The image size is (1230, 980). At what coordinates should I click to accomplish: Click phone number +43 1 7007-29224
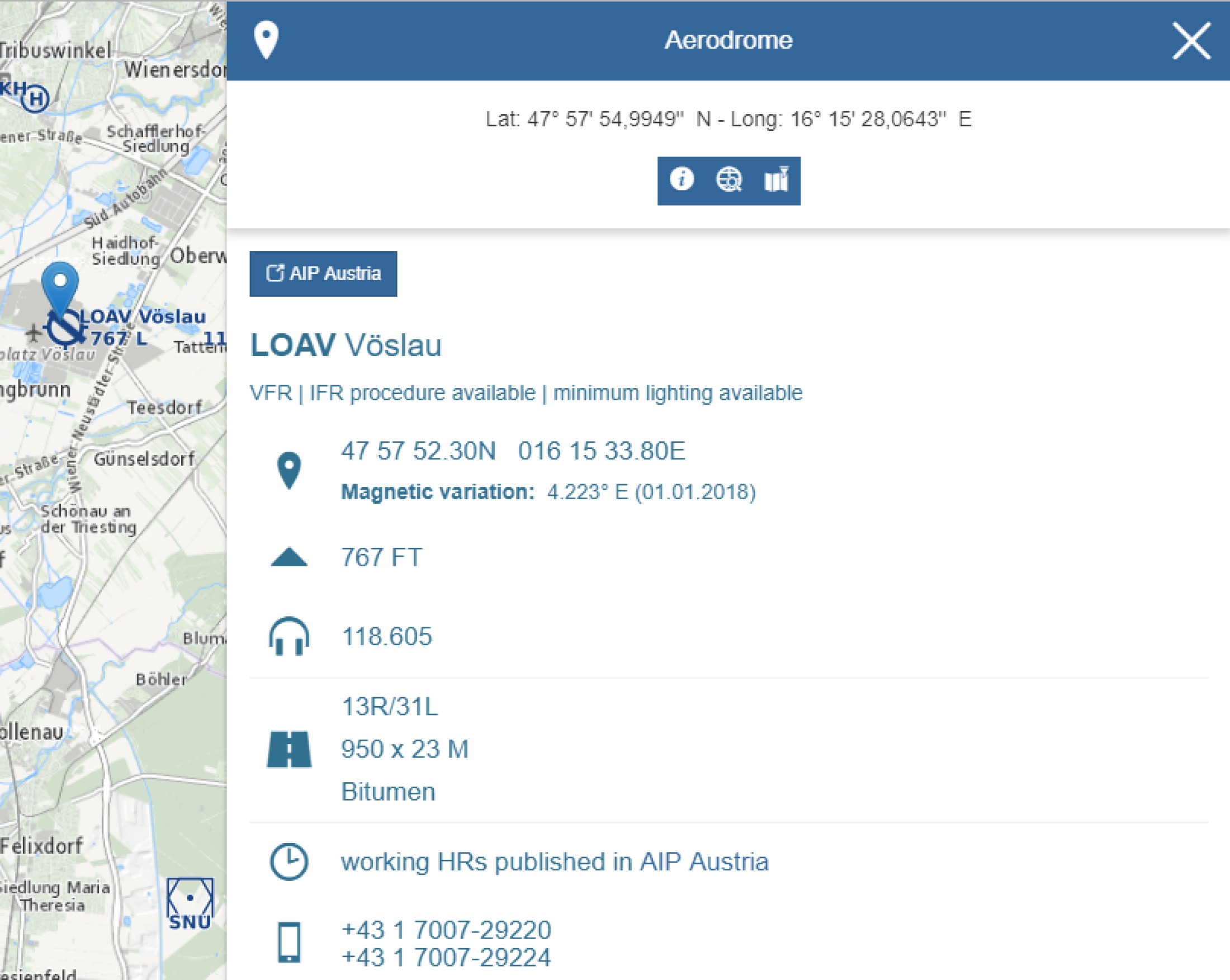point(446,957)
